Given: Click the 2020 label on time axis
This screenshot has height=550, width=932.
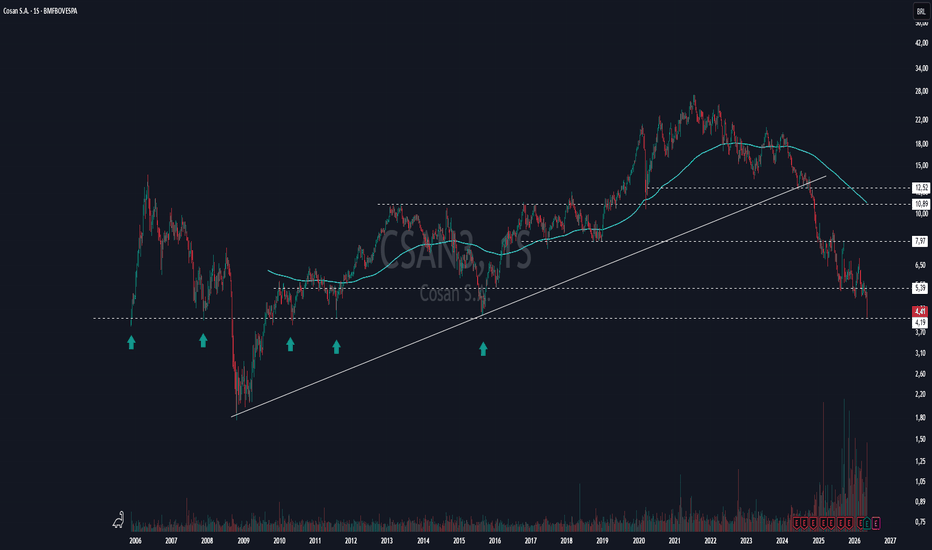Looking at the screenshot, I should [638, 541].
